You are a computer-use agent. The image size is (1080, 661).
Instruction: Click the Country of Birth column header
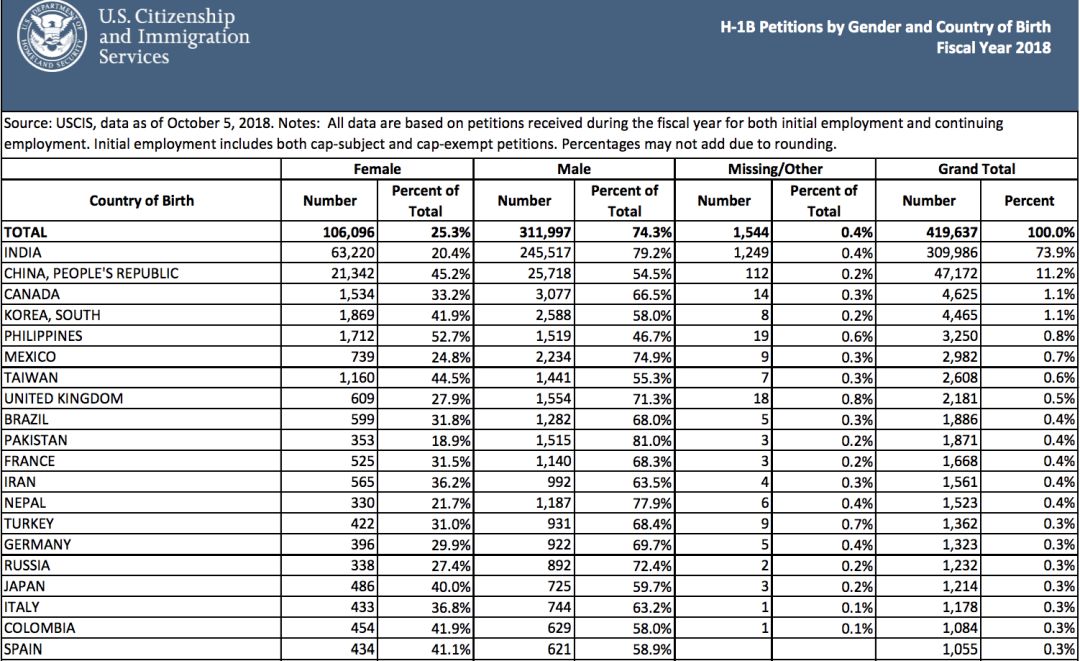(x=141, y=200)
